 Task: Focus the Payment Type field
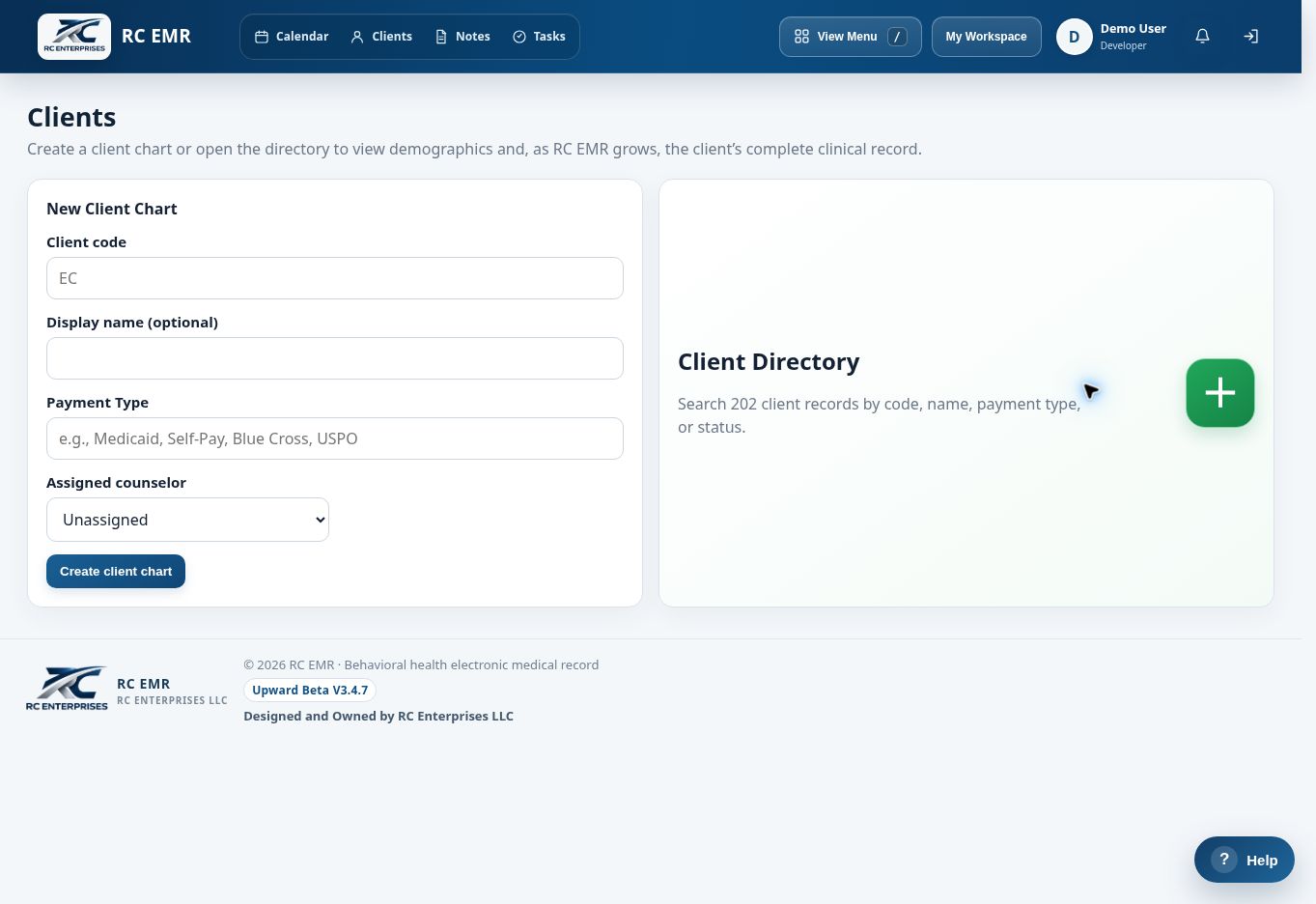tap(335, 438)
